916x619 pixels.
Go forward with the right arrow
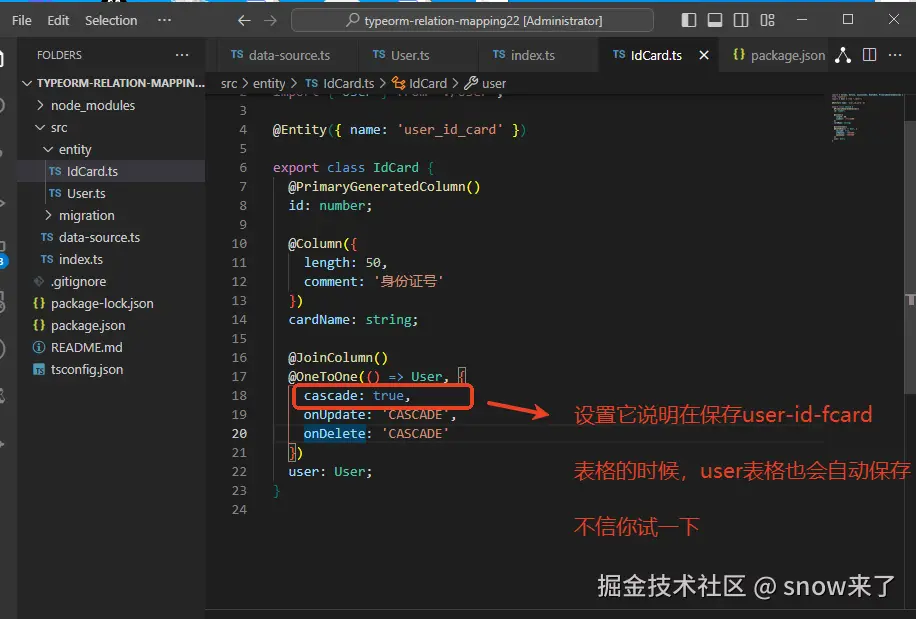click(x=270, y=20)
